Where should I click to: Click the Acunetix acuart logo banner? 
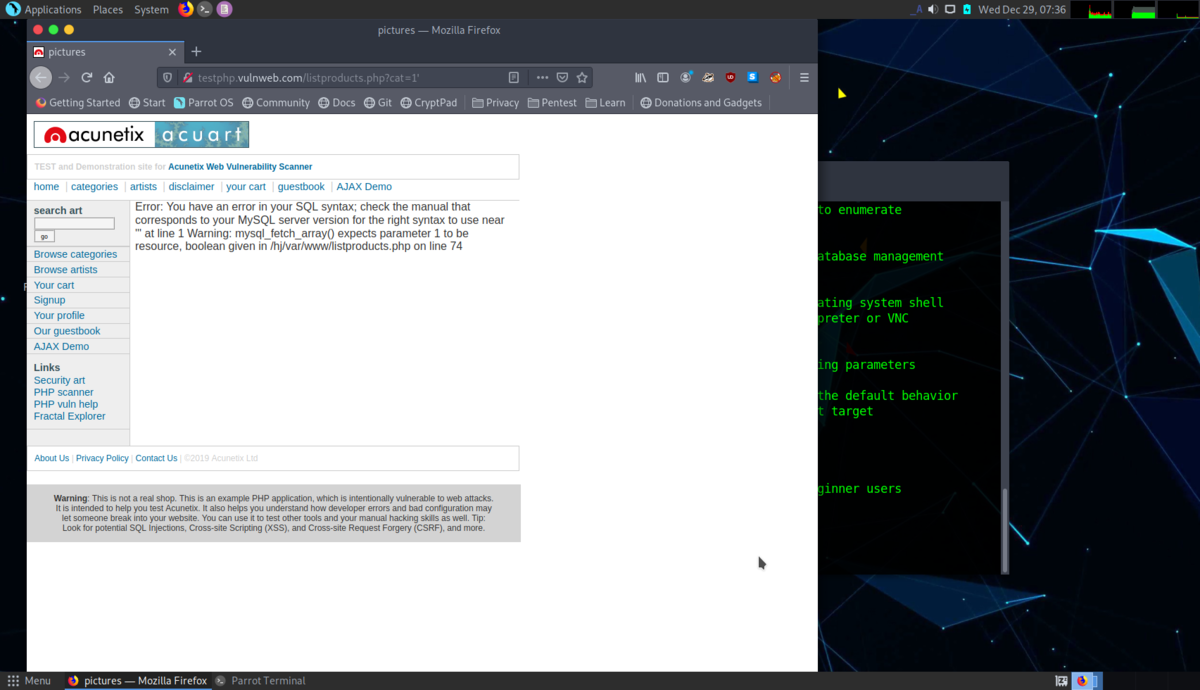coord(141,135)
